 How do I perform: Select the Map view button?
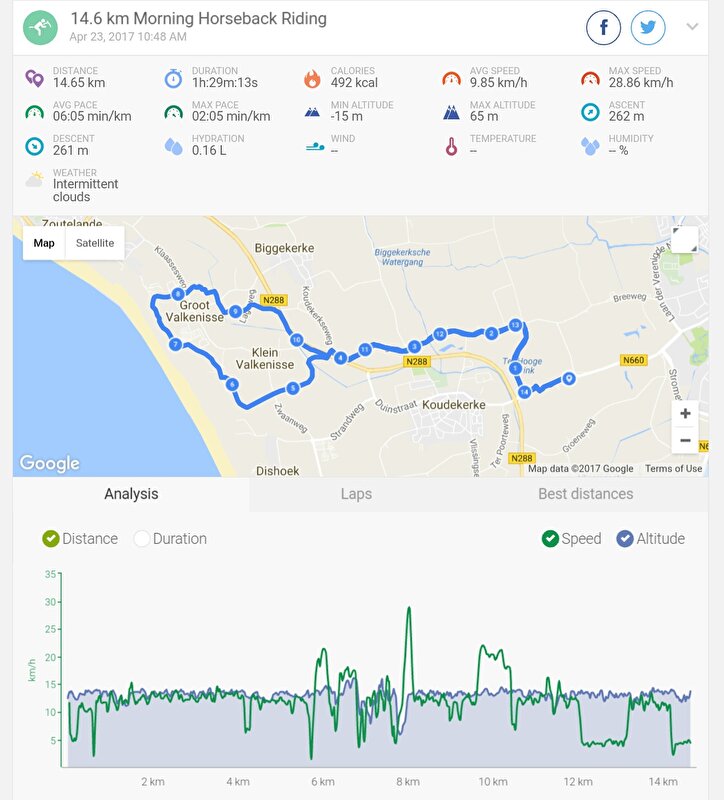coord(44,243)
